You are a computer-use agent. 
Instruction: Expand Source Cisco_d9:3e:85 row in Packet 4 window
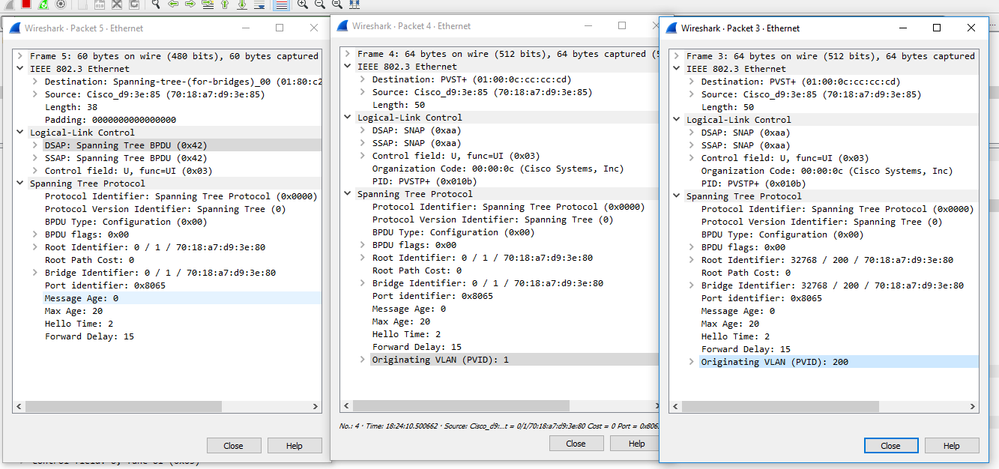363,92
